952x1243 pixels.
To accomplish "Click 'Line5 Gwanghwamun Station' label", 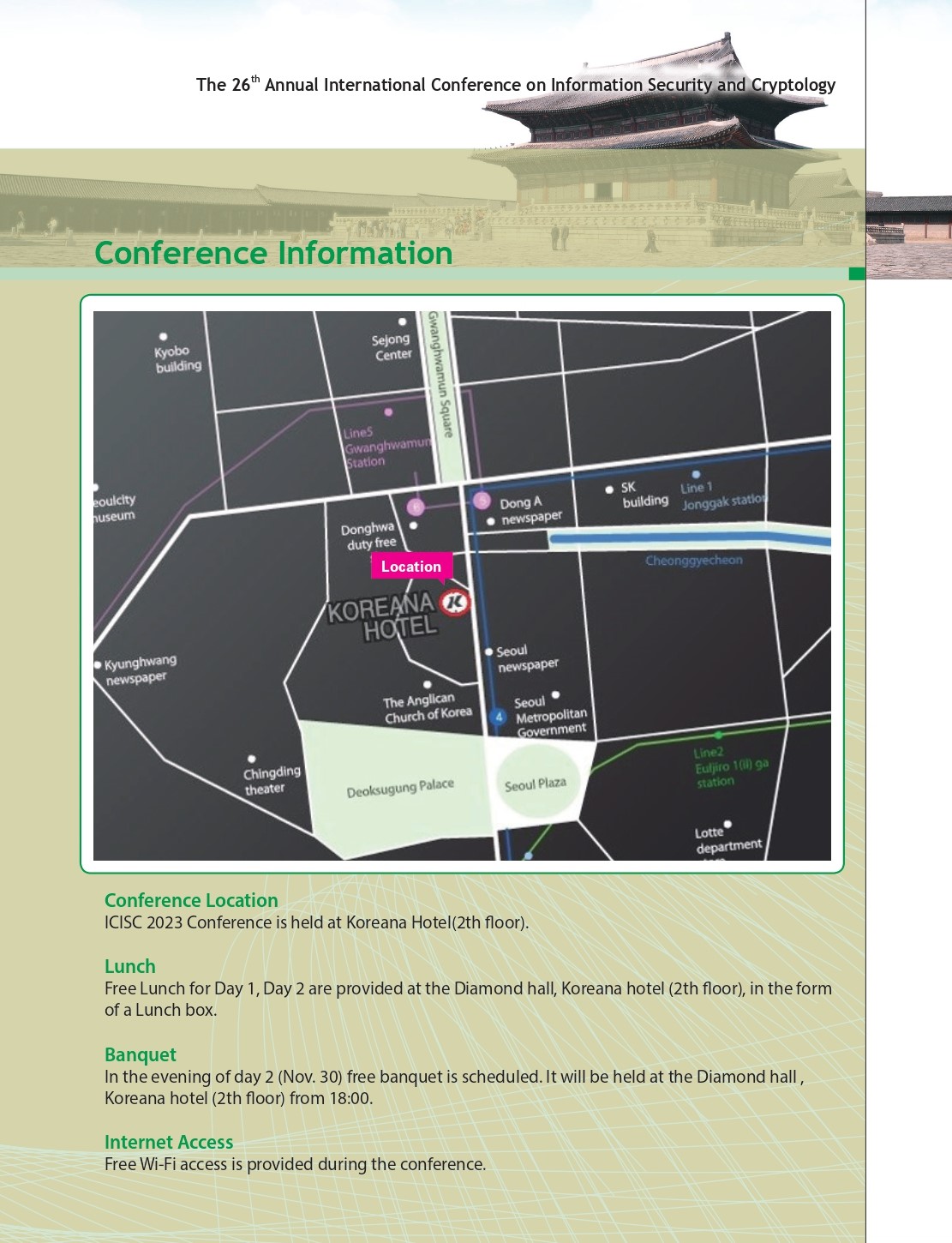I will click(387, 447).
